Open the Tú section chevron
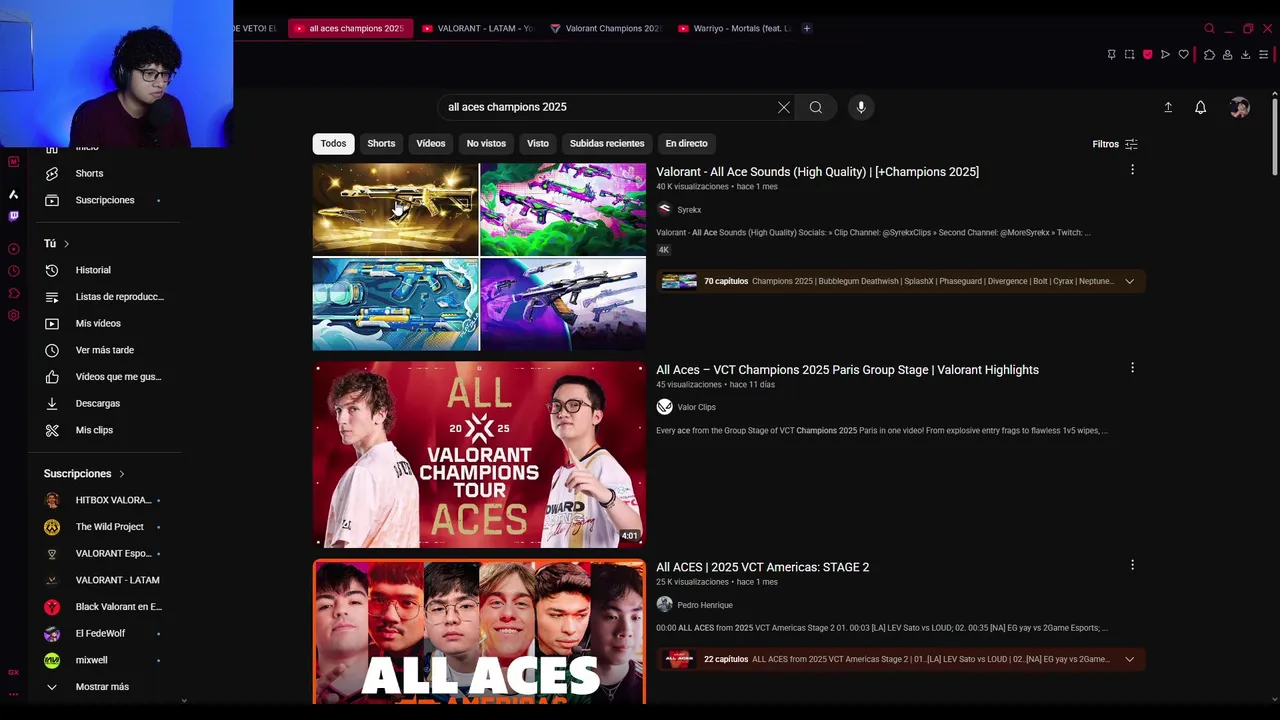 (66, 244)
